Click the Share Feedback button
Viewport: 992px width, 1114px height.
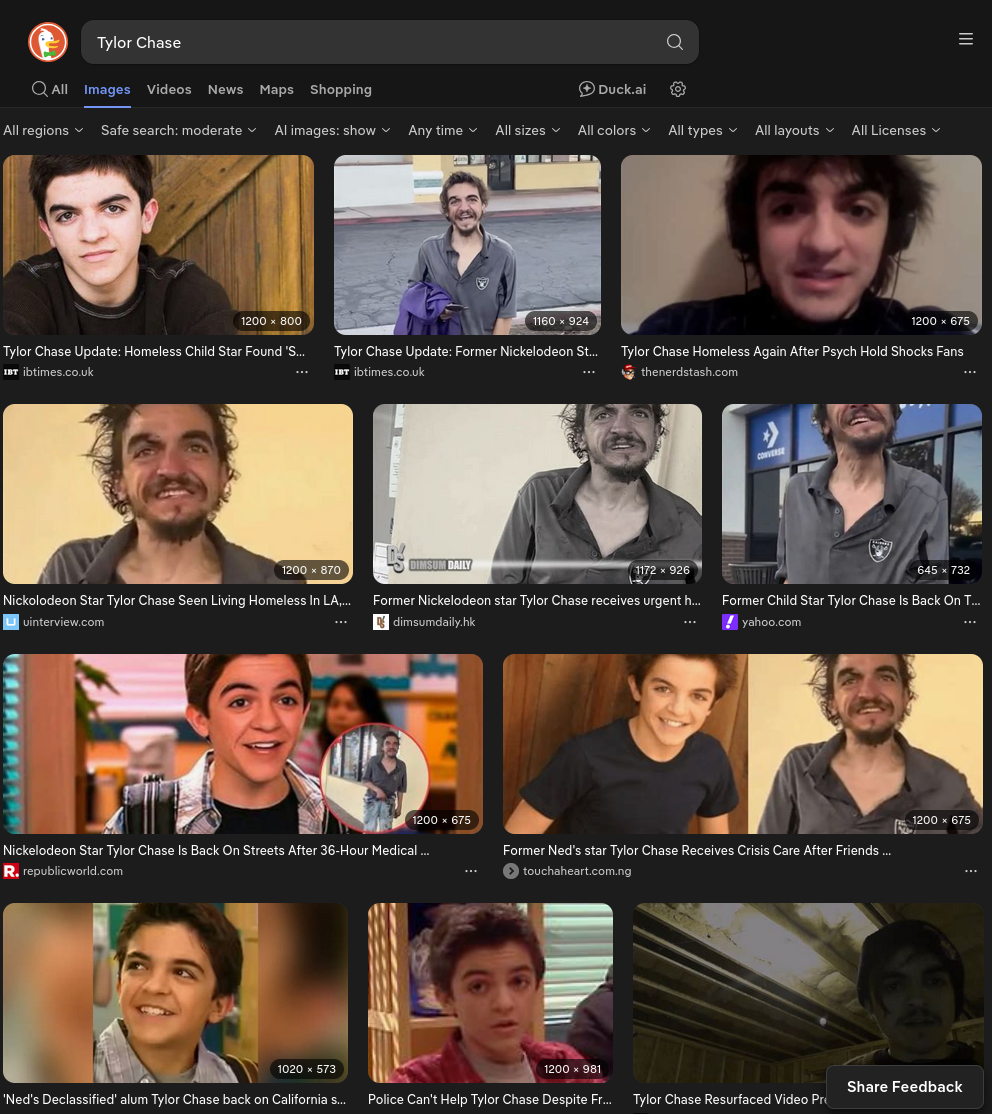pos(904,1086)
